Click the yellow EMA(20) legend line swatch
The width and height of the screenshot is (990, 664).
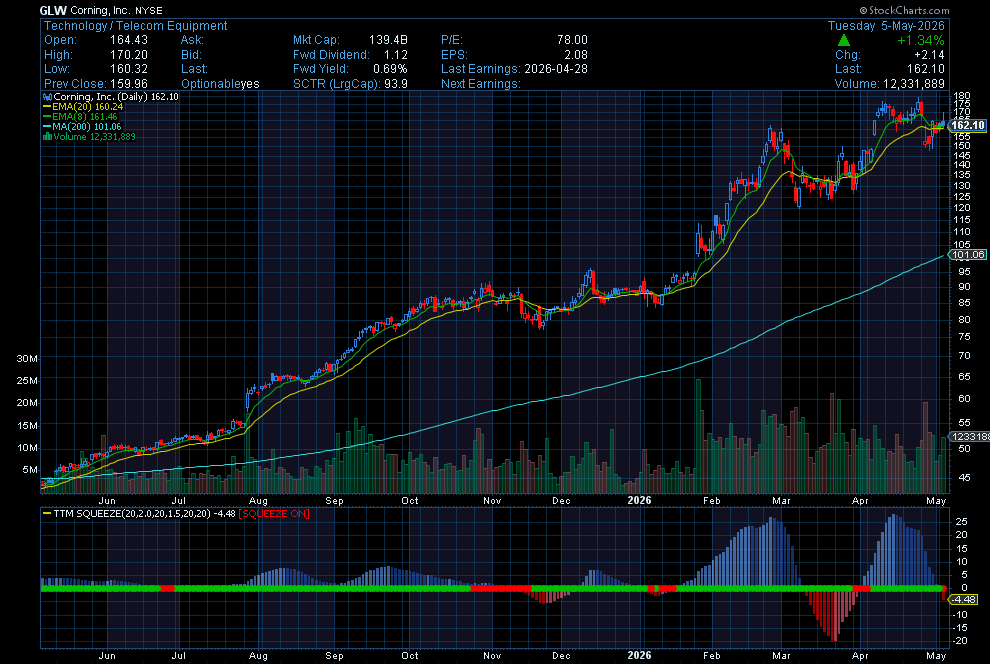(47, 107)
